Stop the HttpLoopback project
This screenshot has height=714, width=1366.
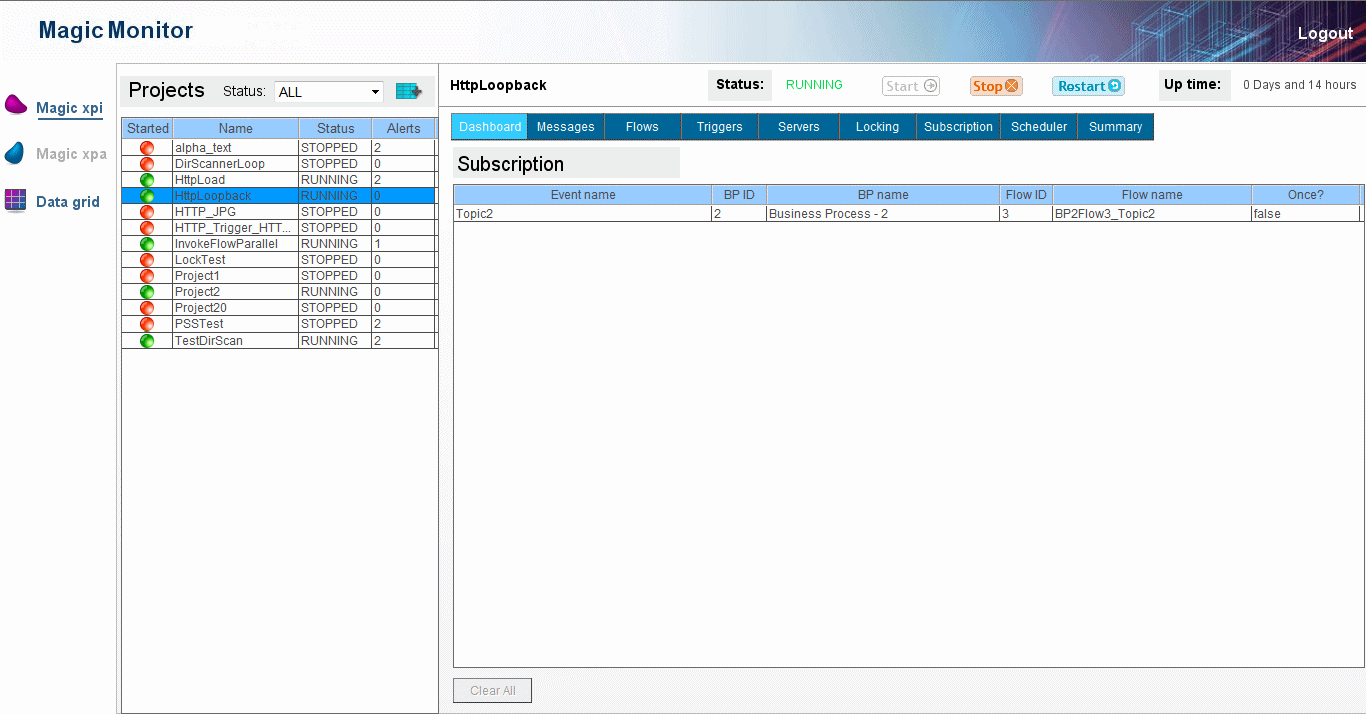[x=996, y=86]
